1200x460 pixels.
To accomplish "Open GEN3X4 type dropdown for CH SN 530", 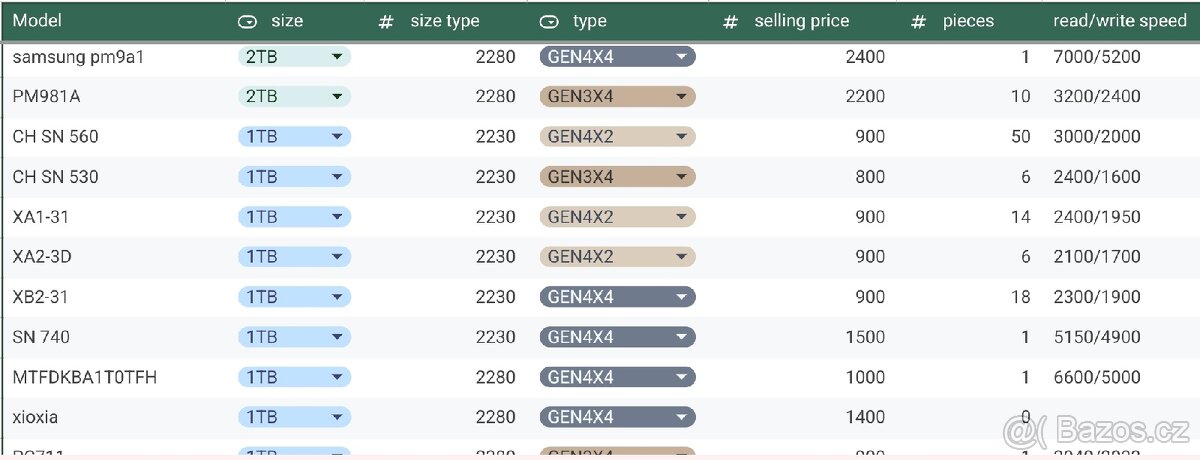I will pyautogui.click(x=617, y=177).
